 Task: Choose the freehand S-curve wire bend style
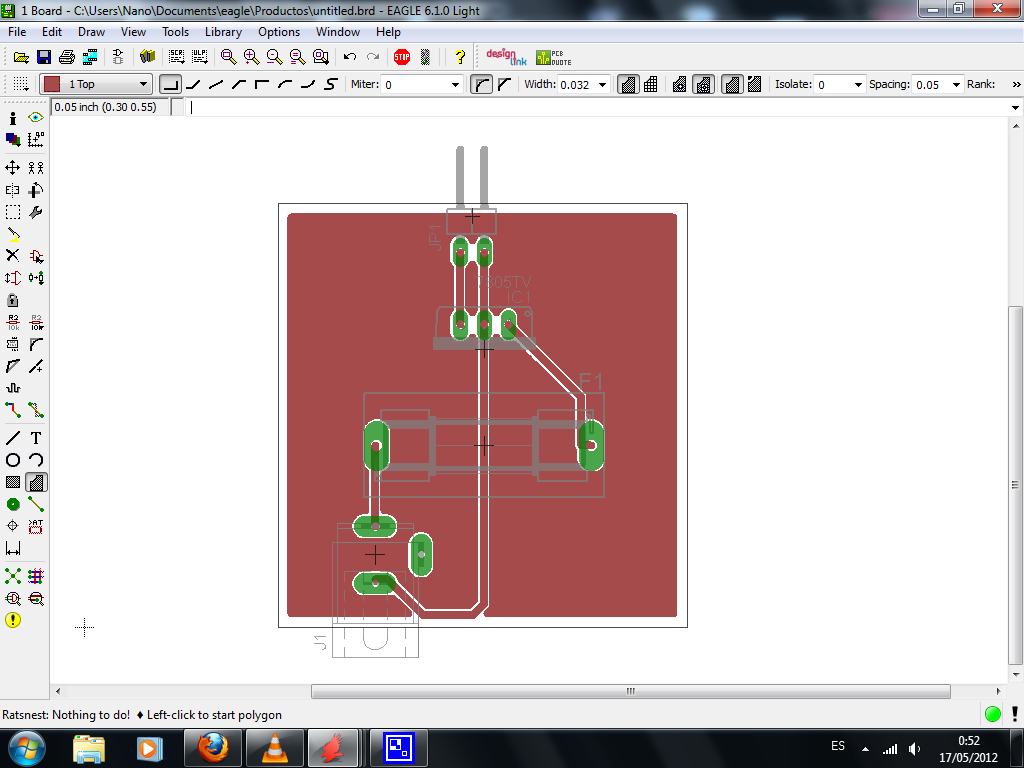click(330, 84)
